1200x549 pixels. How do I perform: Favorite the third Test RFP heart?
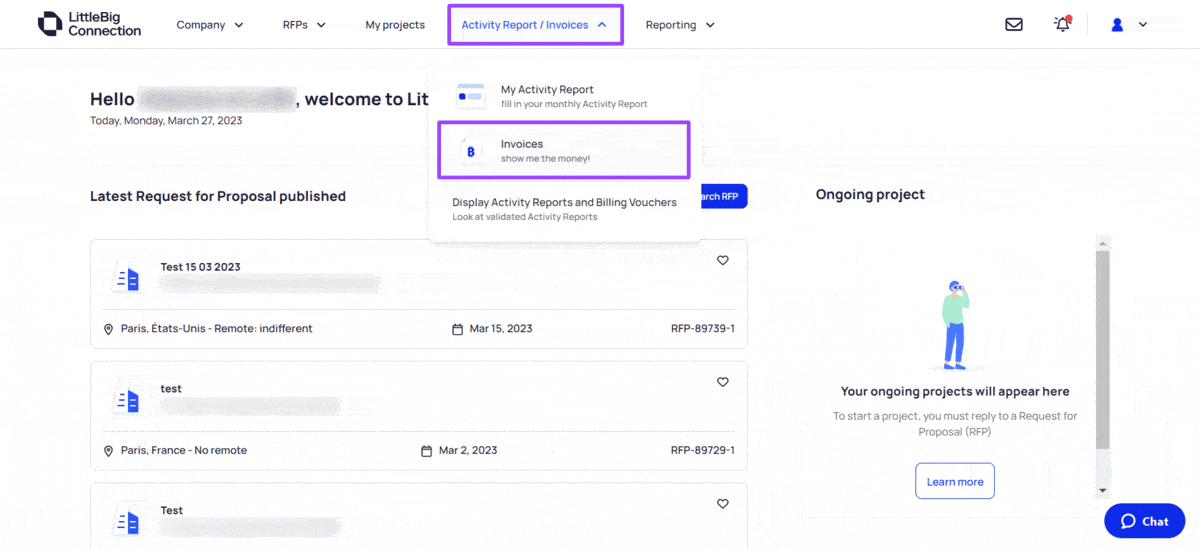(723, 504)
